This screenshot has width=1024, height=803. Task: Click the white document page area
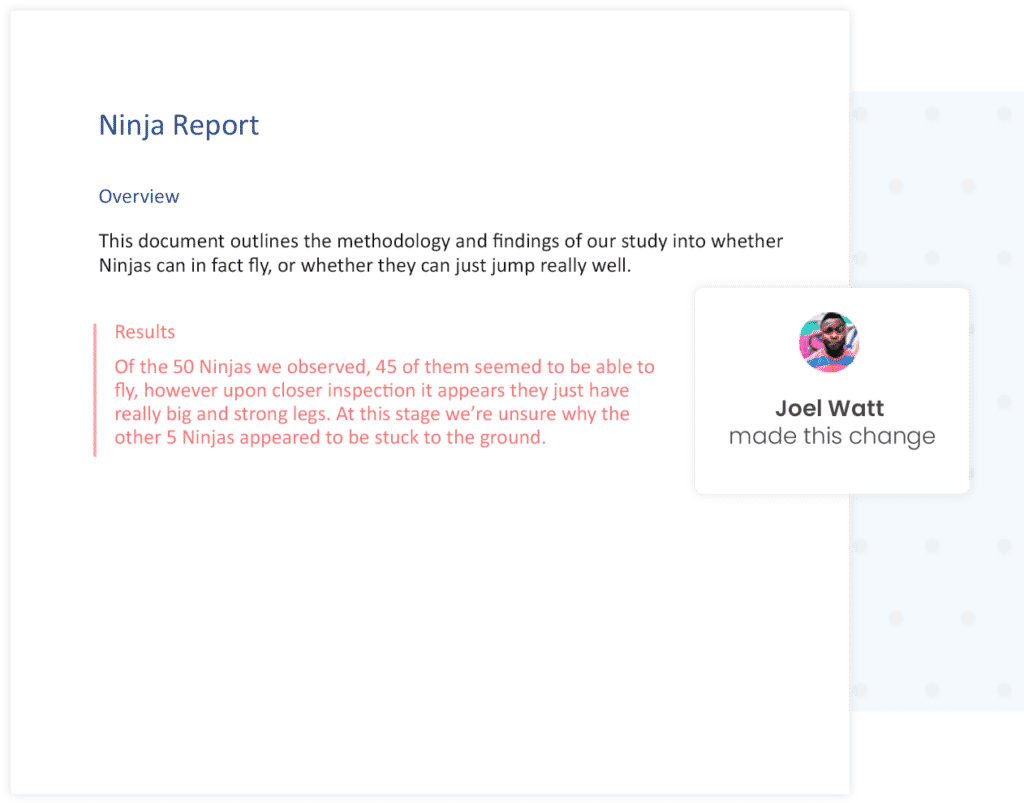(x=400, y=600)
